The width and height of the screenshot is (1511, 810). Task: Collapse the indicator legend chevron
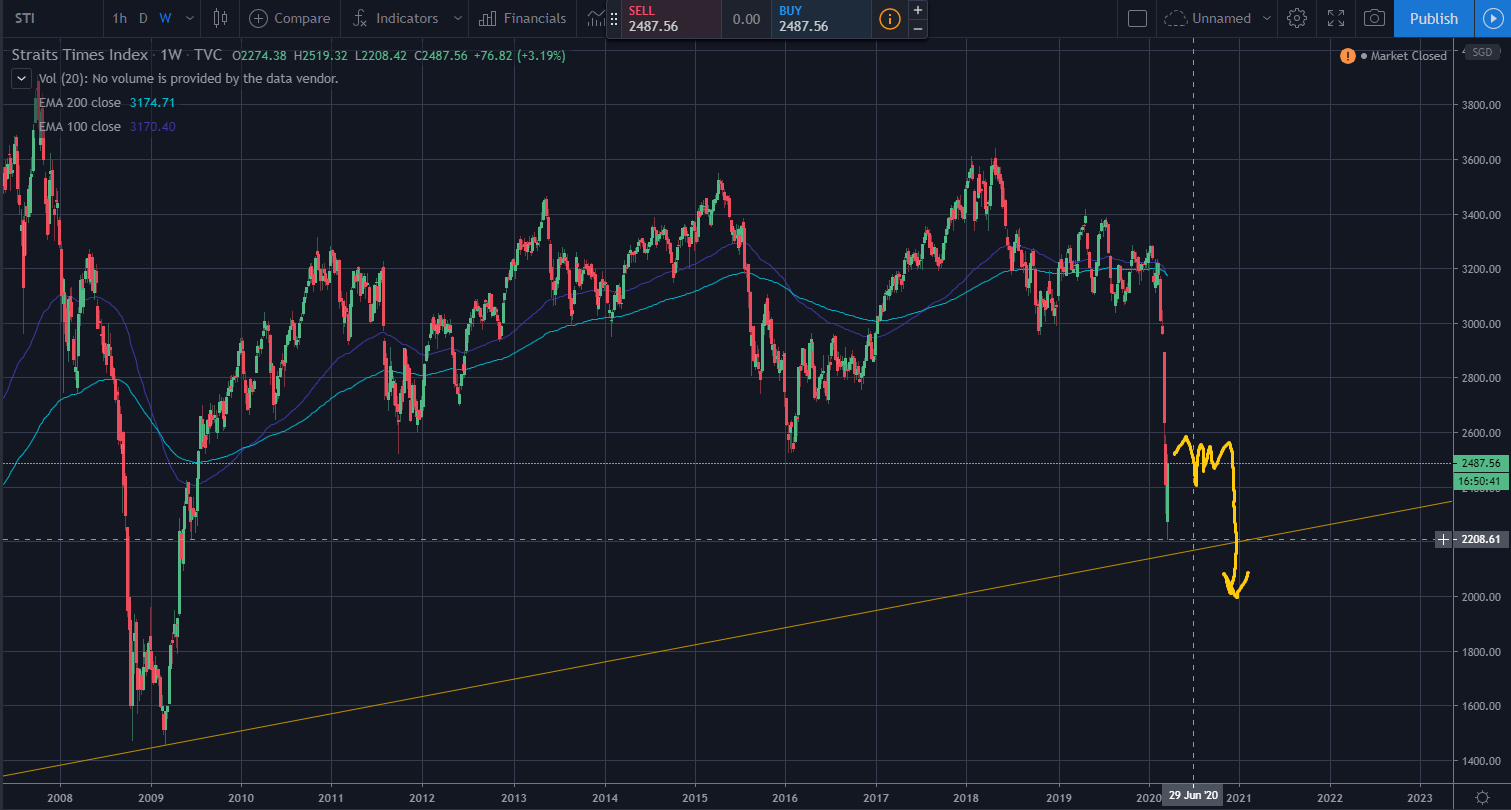[20, 78]
